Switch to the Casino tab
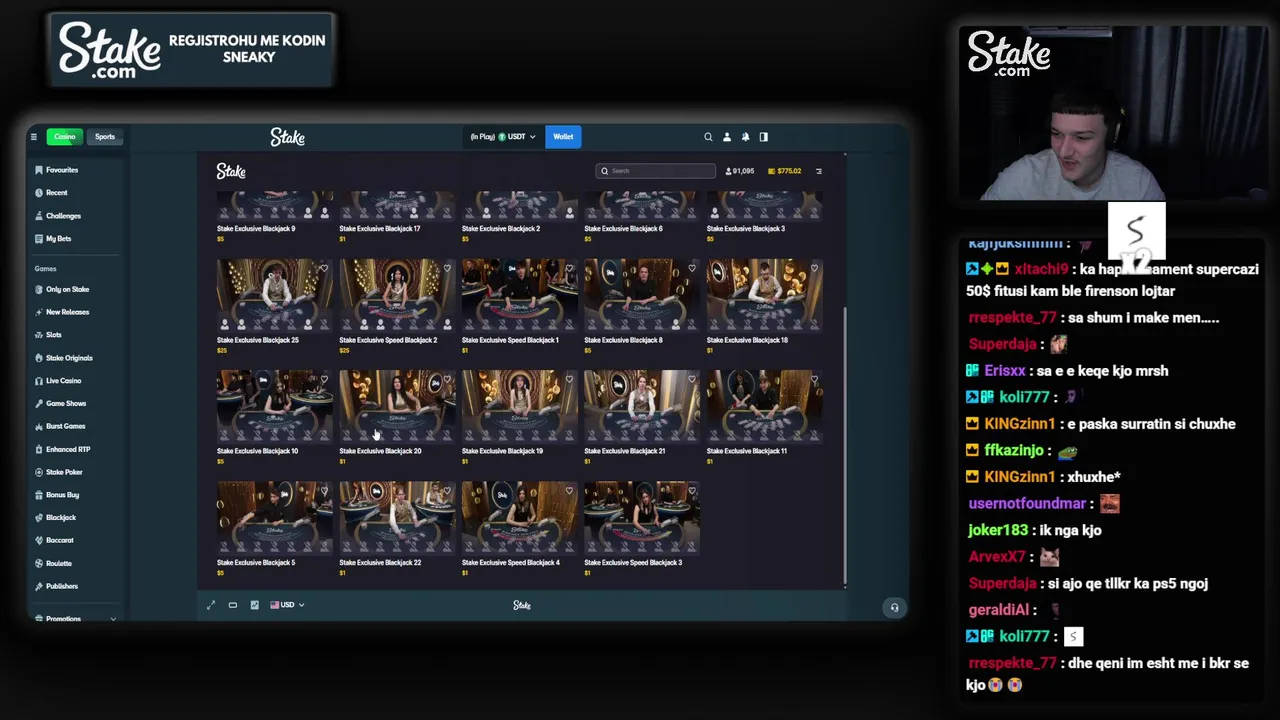Screen dimensions: 1280x720 pos(65,137)
